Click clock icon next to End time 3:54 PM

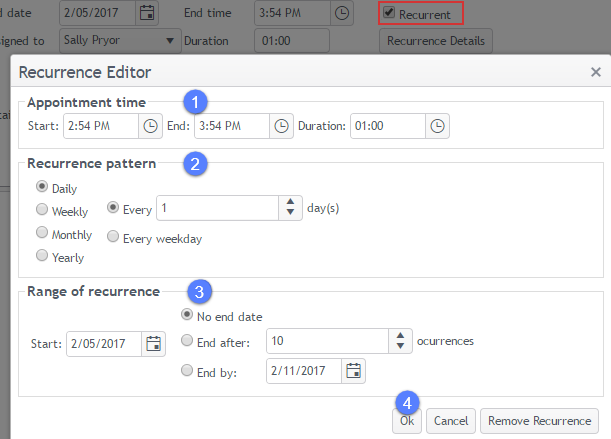coord(342,13)
